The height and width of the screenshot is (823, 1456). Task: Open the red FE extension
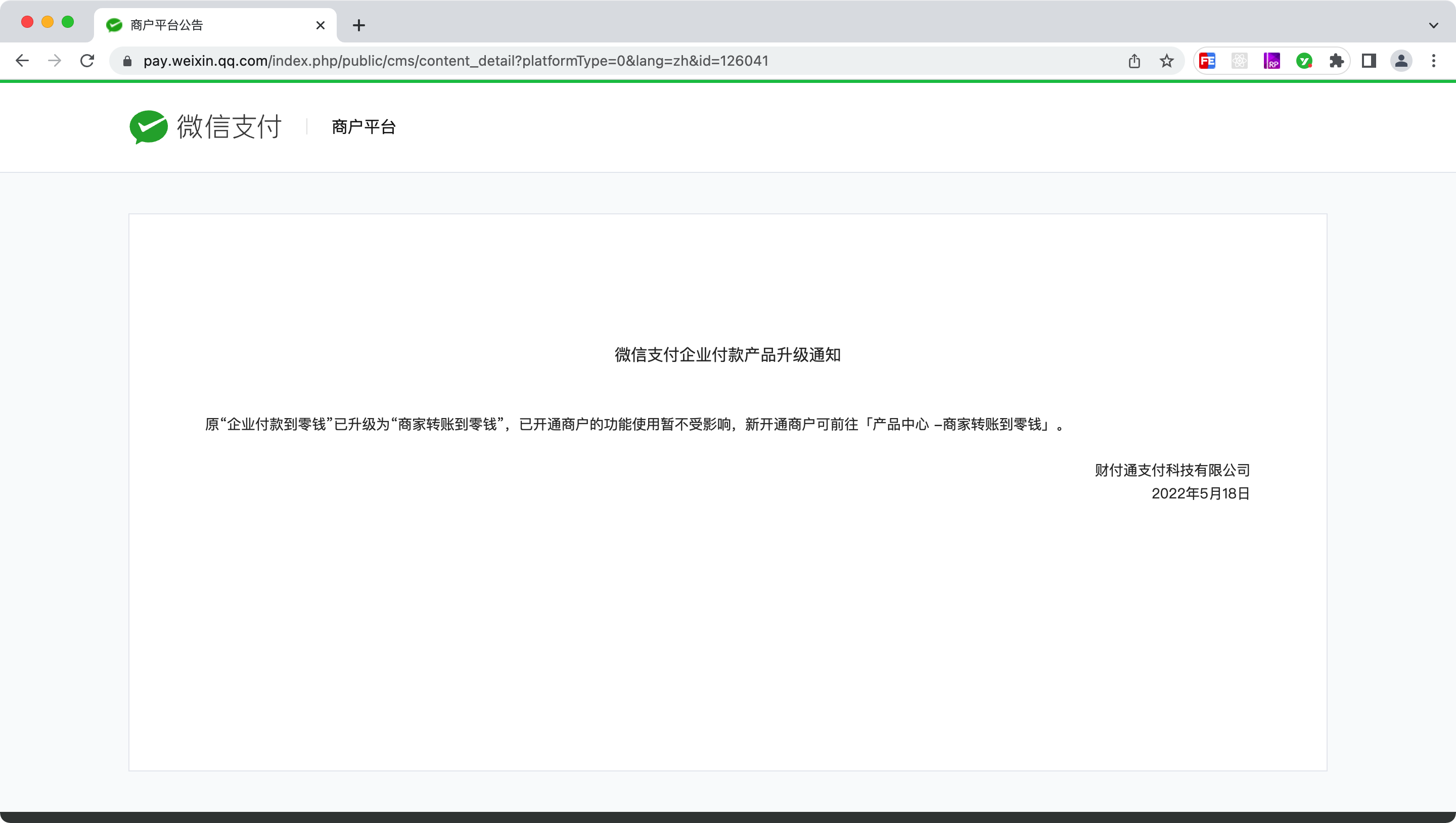coord(1207,61)
